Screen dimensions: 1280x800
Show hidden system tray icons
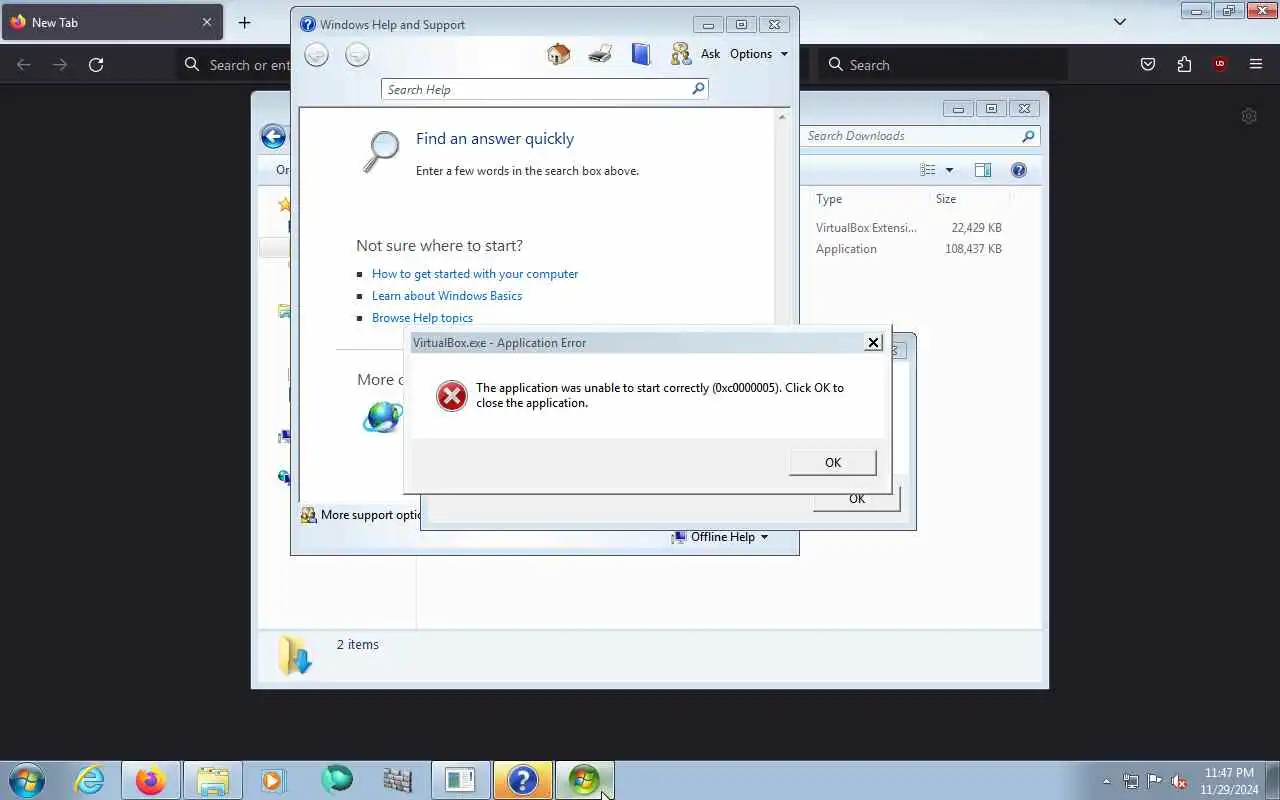coord(1106,781)
